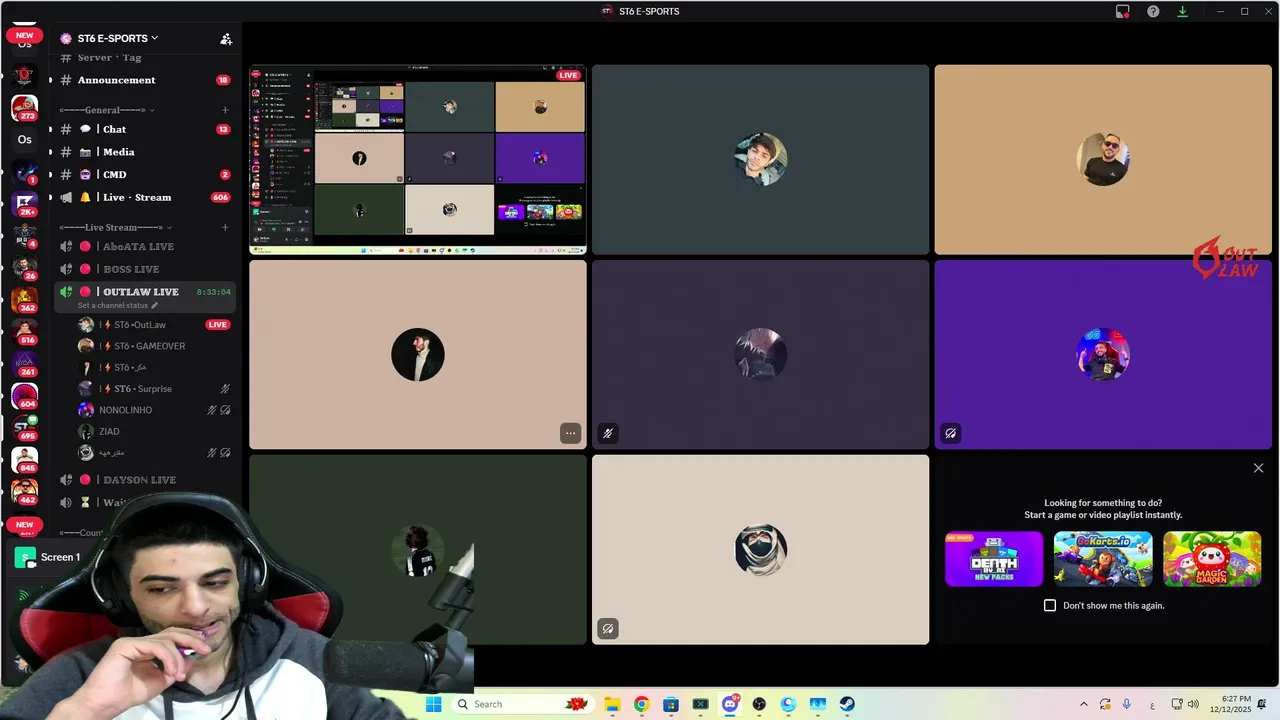The image size is (1280, 720).
Task: Open Steam from the taskbar
Action: pyautogui.click(x=847, y=704)
